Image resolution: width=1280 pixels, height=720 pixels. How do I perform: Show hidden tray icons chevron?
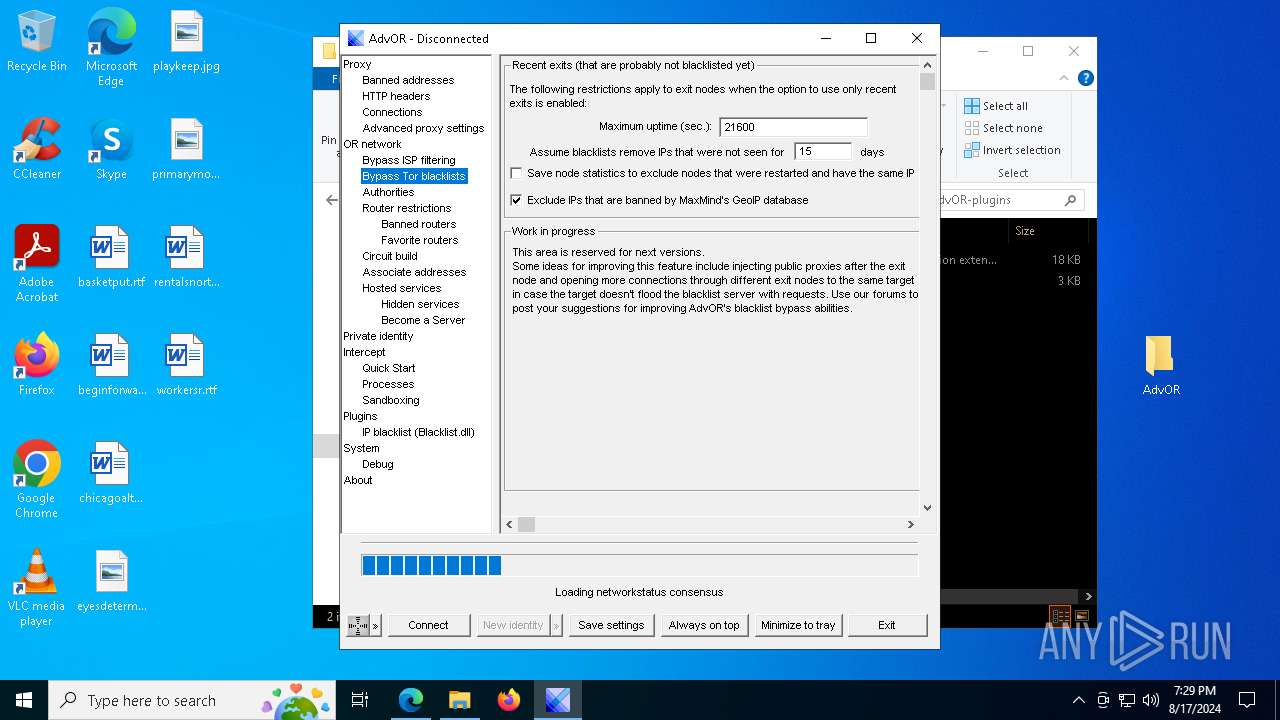point(1078,700)
